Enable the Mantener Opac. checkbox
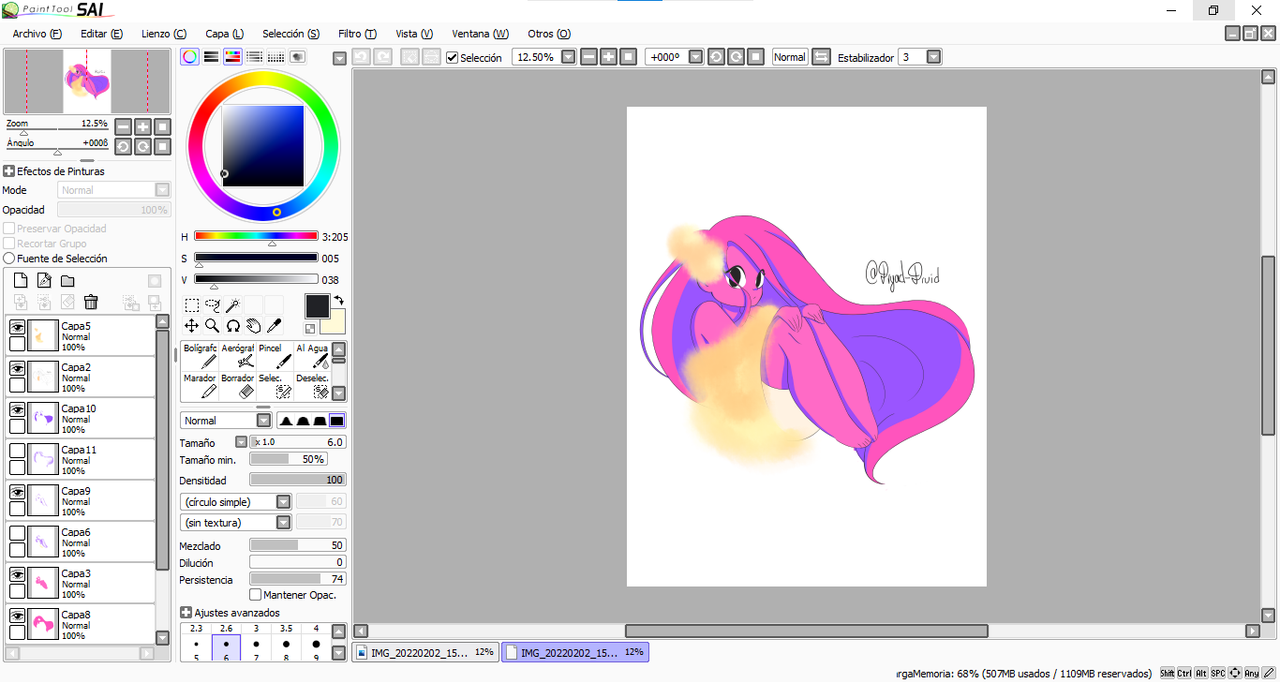The image size is (1280, 682). tap(255, 595)
